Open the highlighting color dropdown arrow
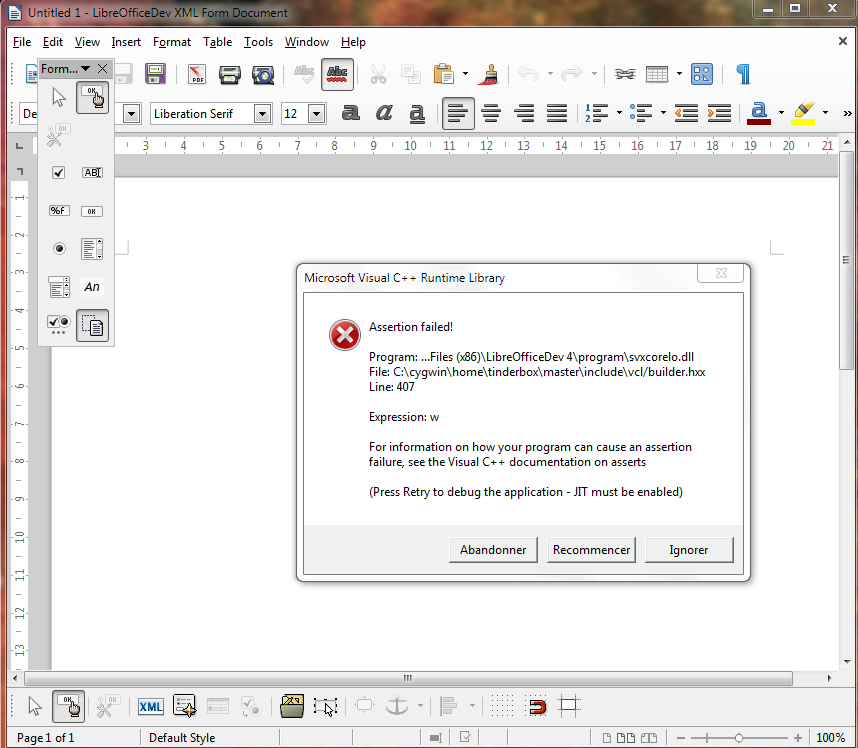 pyautogui.click(x=825, y=114)
